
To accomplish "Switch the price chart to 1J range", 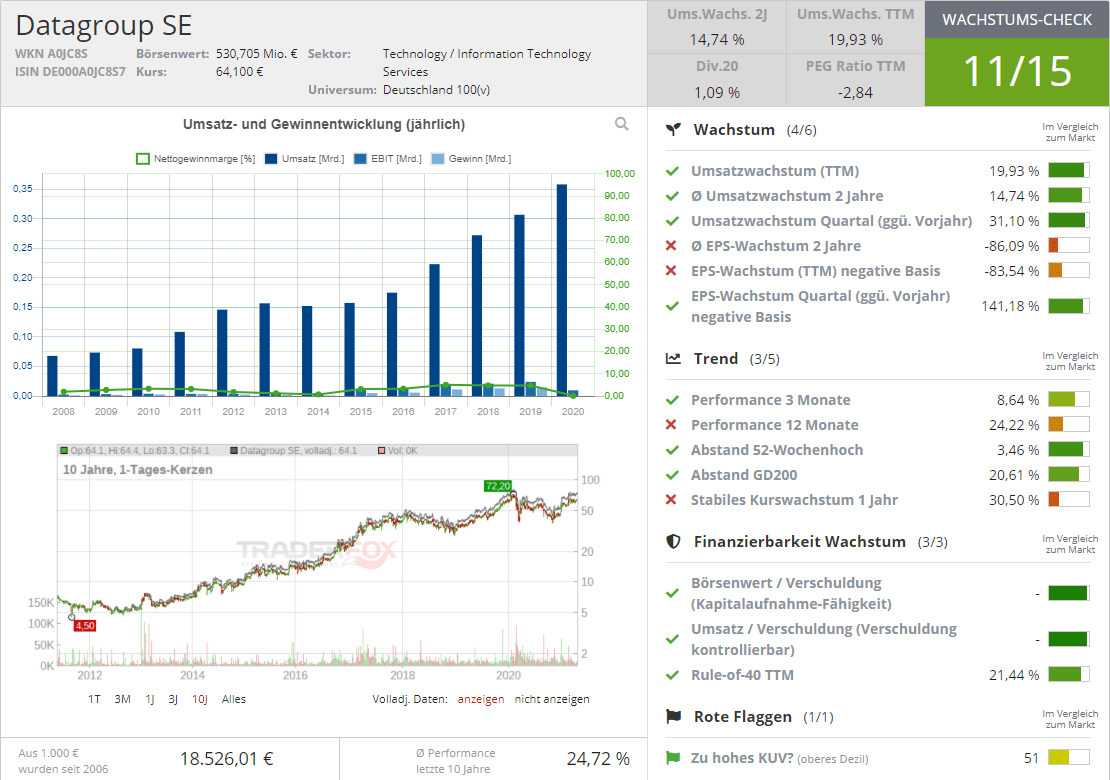I will pos(150,699).
